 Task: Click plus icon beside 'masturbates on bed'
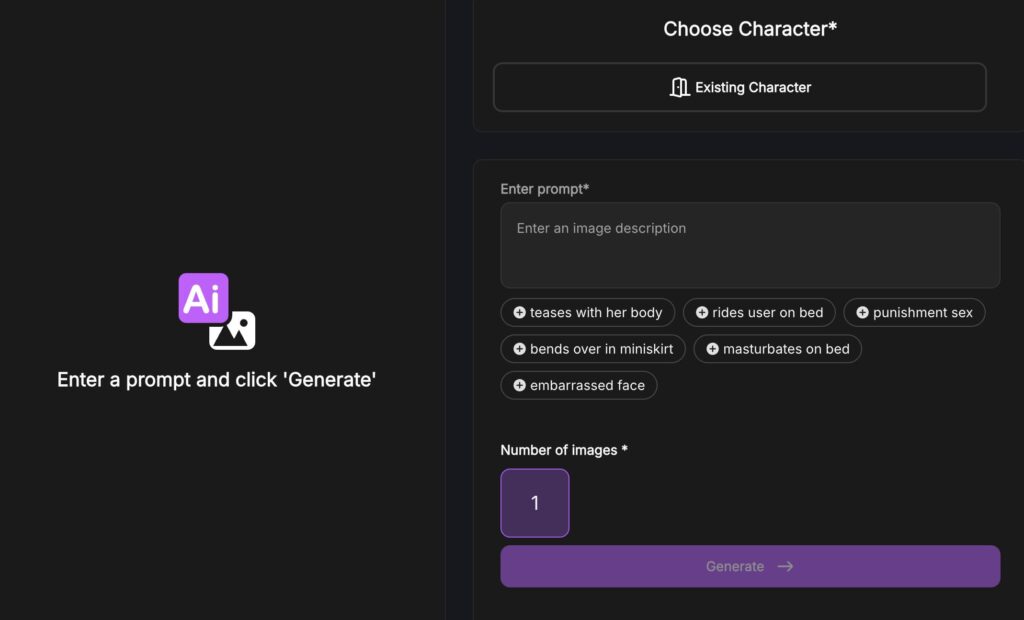coord(712,349)
